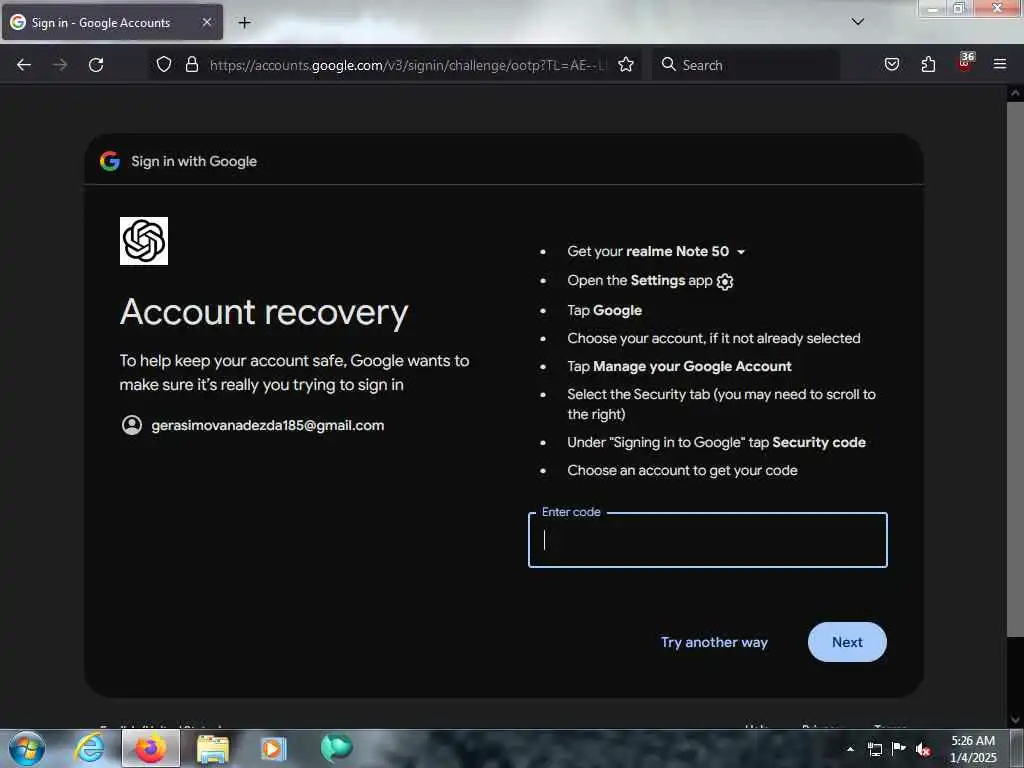Open the Extensions puzzle icon

click(x=928, y=65)
